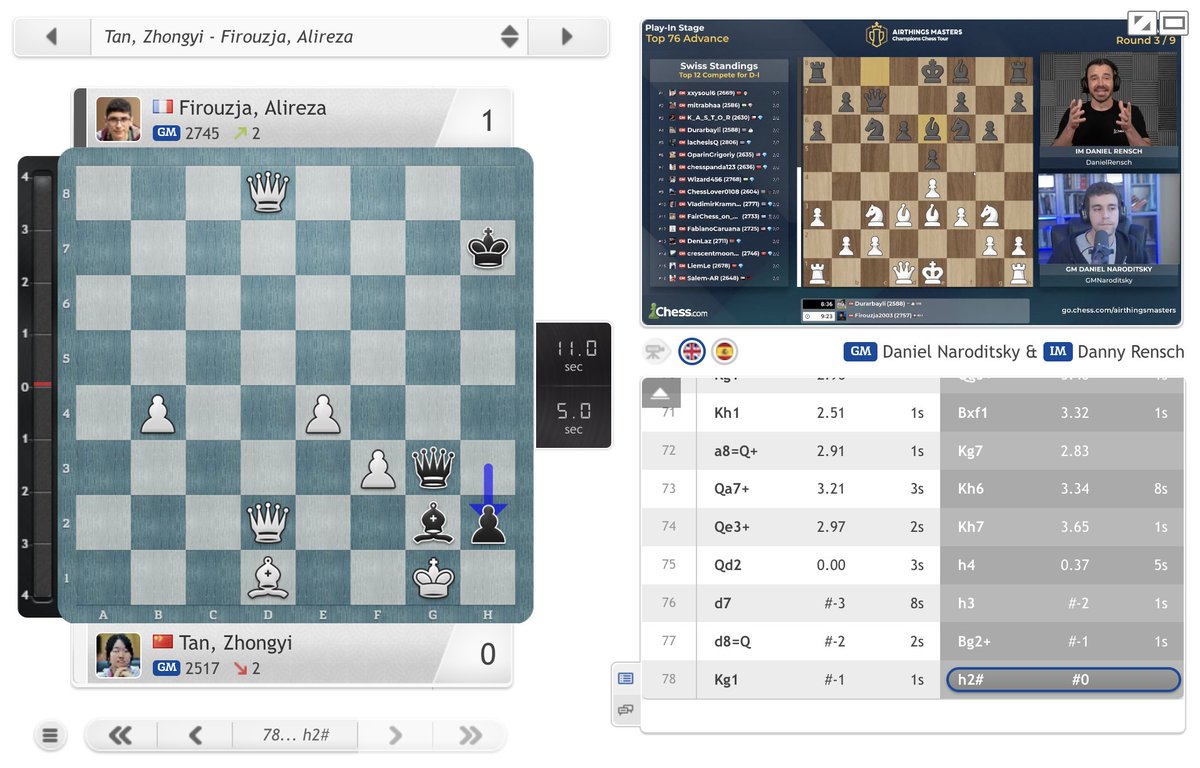Click the current move label 78... h2#
Image resolution: width=1200 pixels, height=768 pixels.
pos(296,735)
